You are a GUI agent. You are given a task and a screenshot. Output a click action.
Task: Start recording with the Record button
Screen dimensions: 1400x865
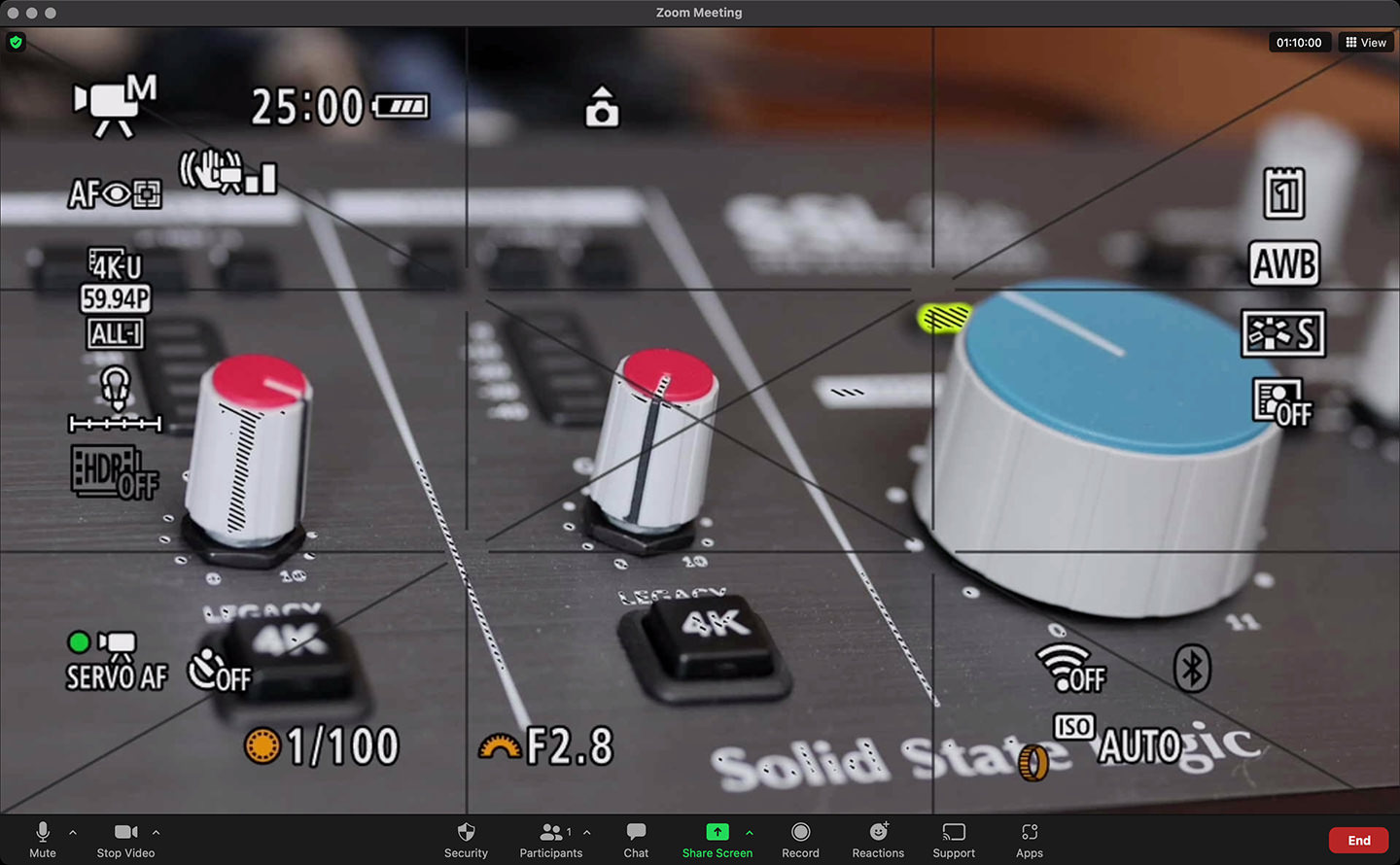pyautogui.click(x=800, y=840)
